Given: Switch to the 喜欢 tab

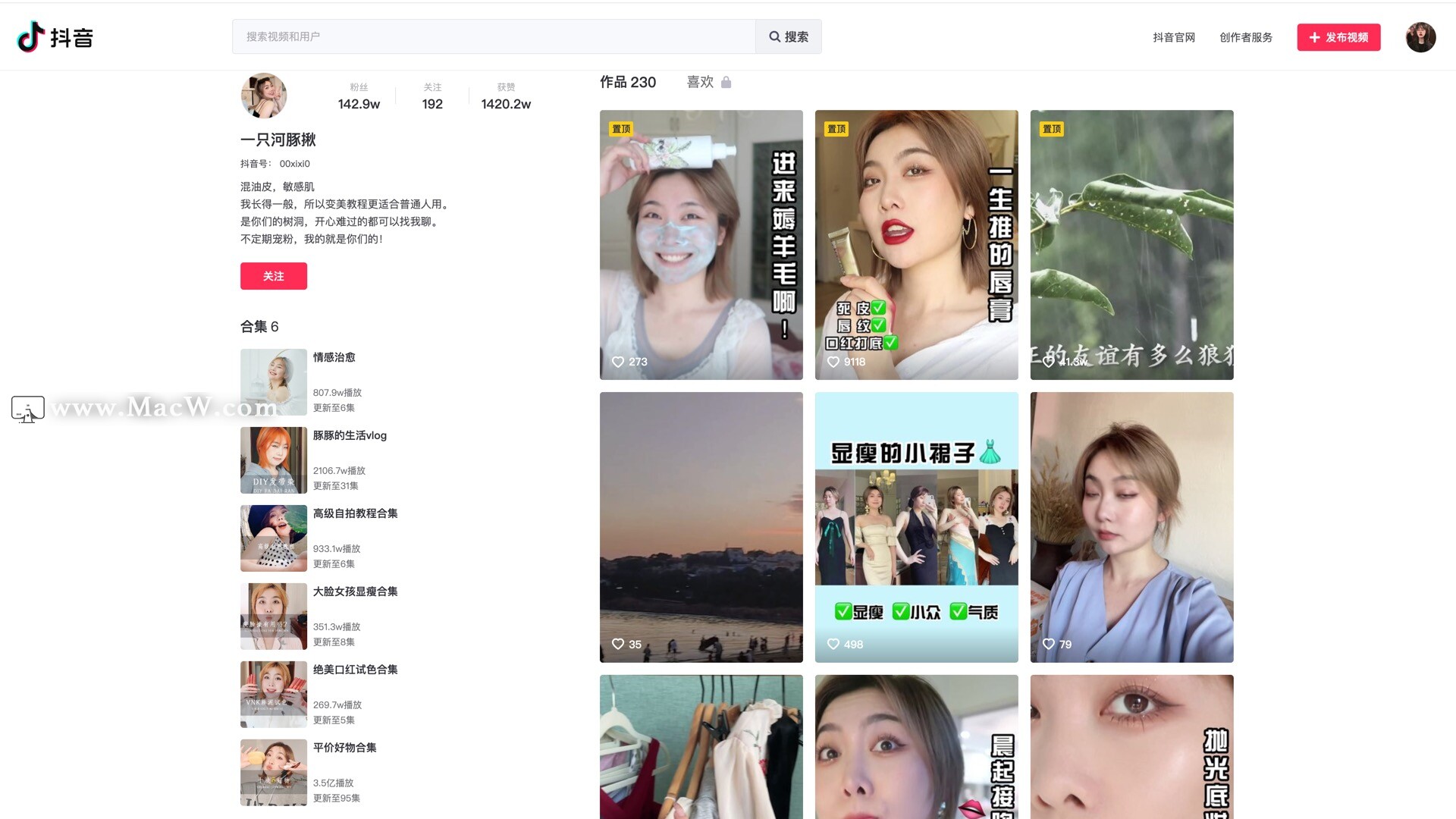Looking at the screenshot, I should click(x=699, y=82).
